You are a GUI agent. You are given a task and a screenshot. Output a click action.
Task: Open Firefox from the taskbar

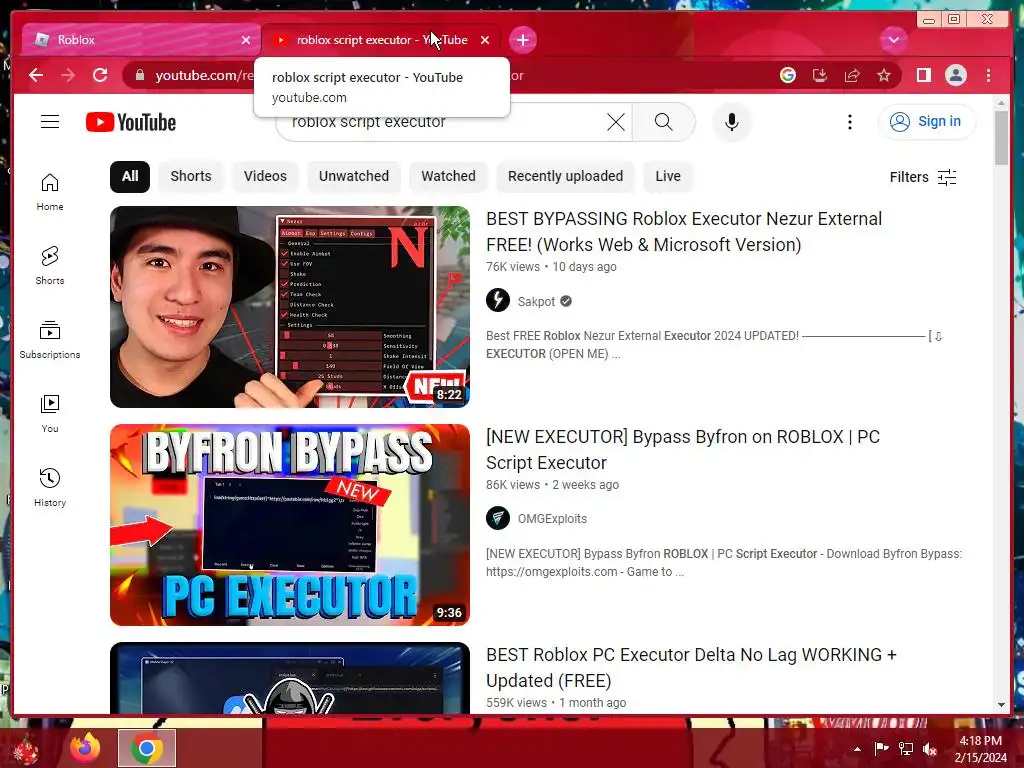[85, 748]
